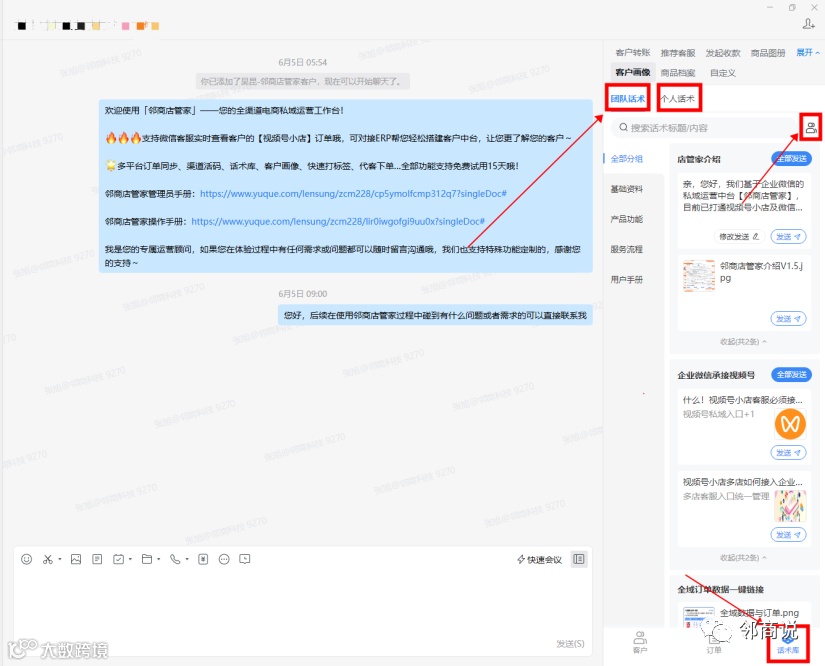Expand the phone call dropdown arrow
The height and width of the screenshot is (666, 825).
coord(187,559)
